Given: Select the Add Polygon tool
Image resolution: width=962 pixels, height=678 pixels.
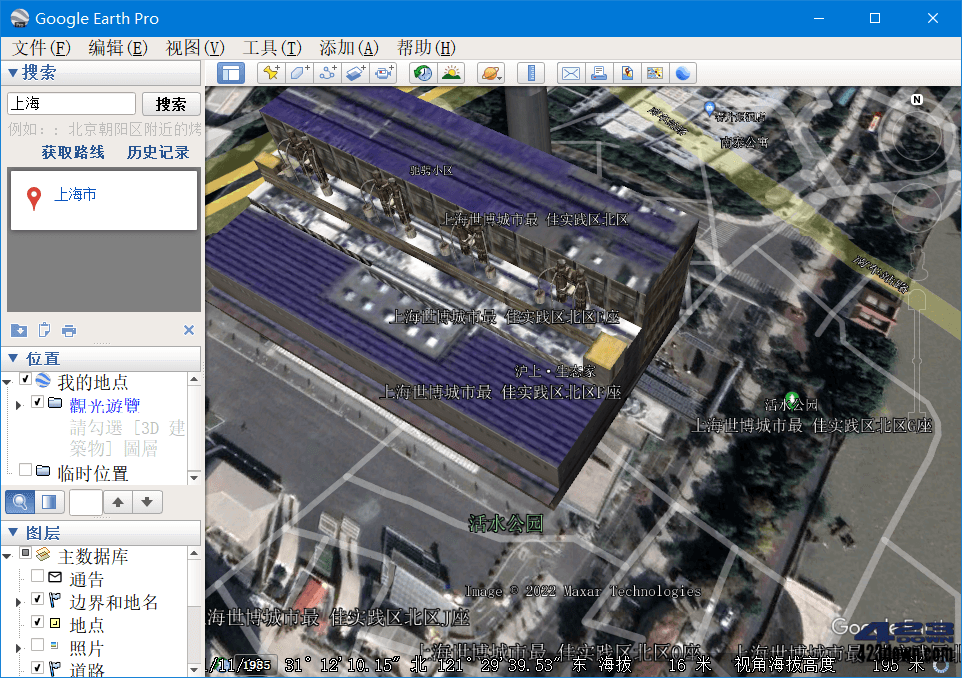Looking at the screenshot, I should coord(299,72).
